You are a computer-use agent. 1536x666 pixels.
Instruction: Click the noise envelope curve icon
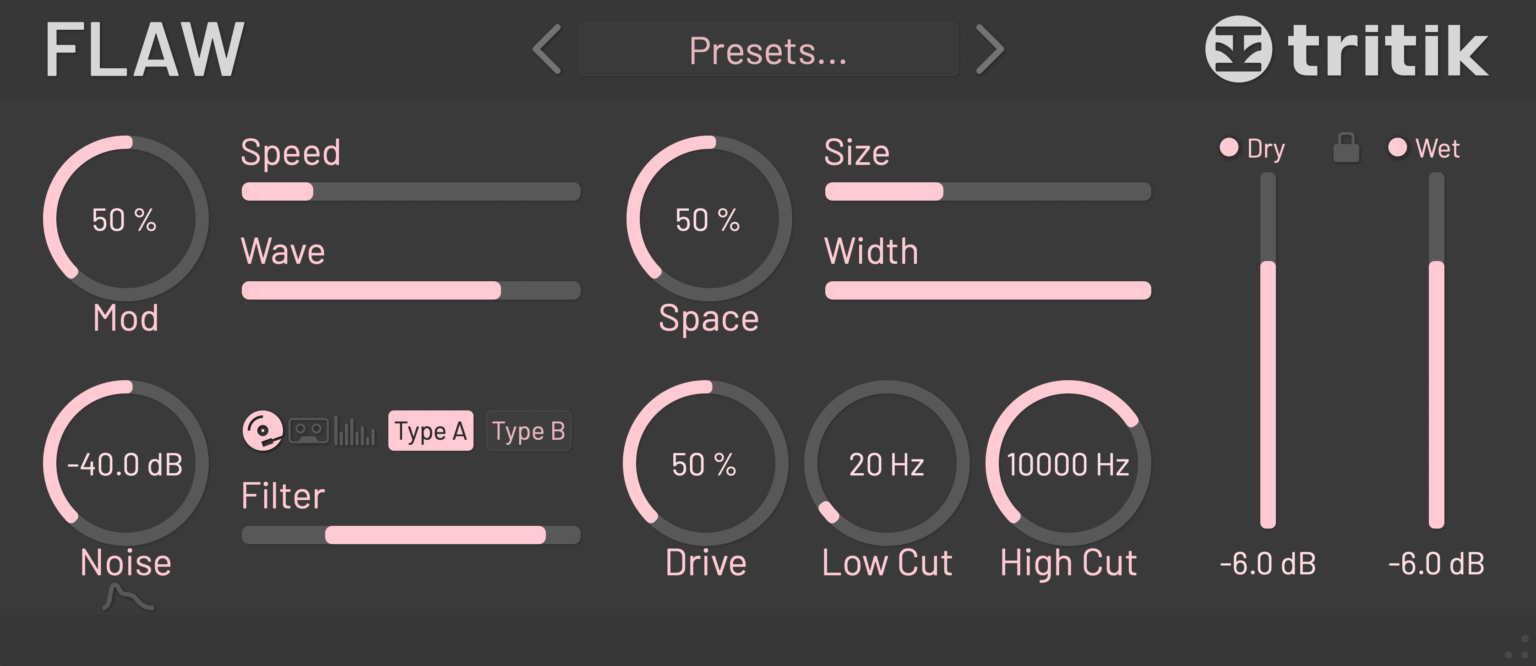click(x=128, y=598)
